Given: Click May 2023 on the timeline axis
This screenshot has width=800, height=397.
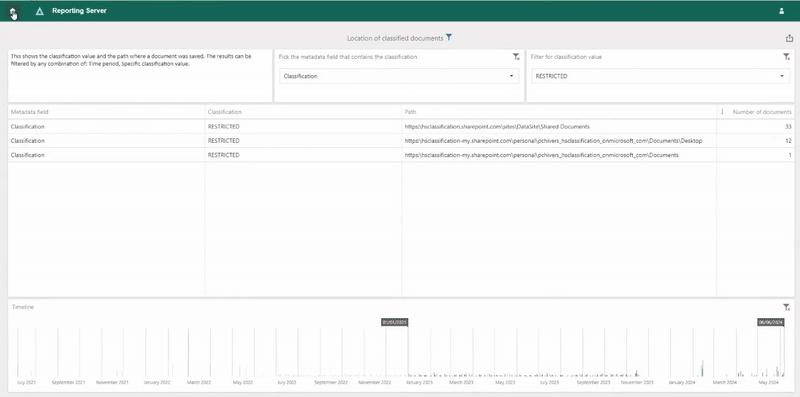Looking at the screenshot, I should (x=505, y=382).
